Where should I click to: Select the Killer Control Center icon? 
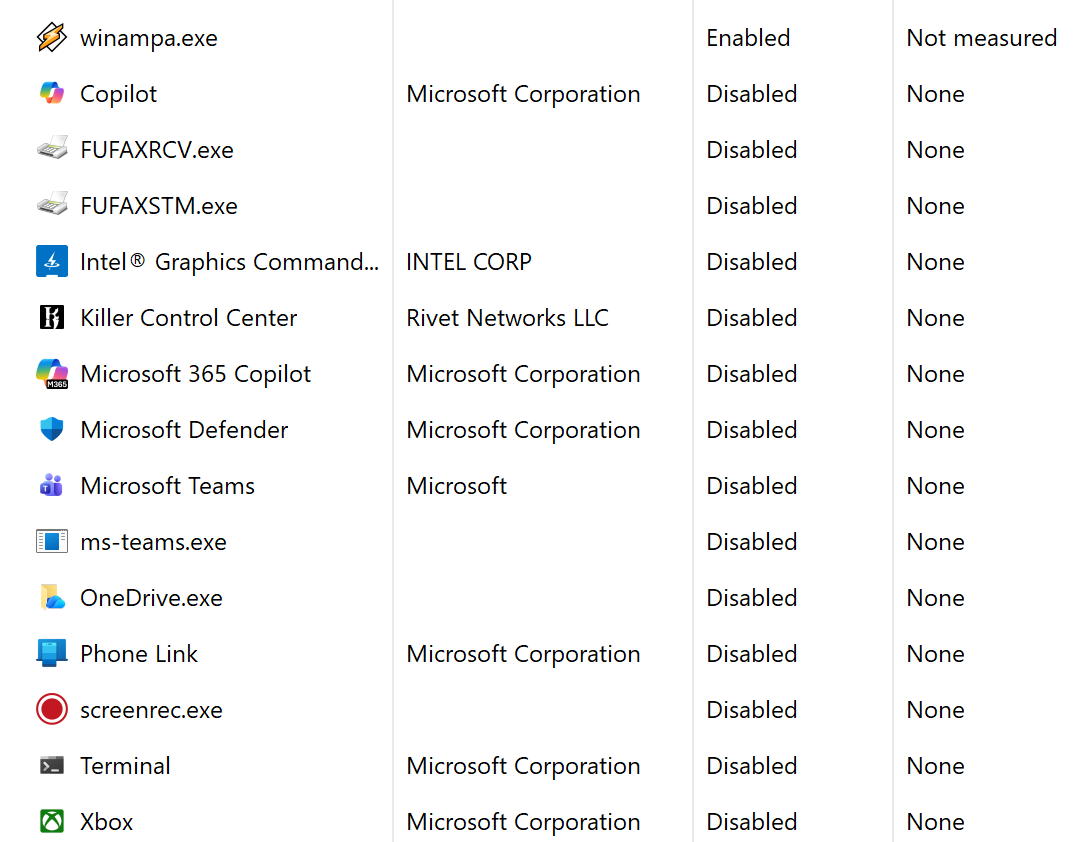51,318
